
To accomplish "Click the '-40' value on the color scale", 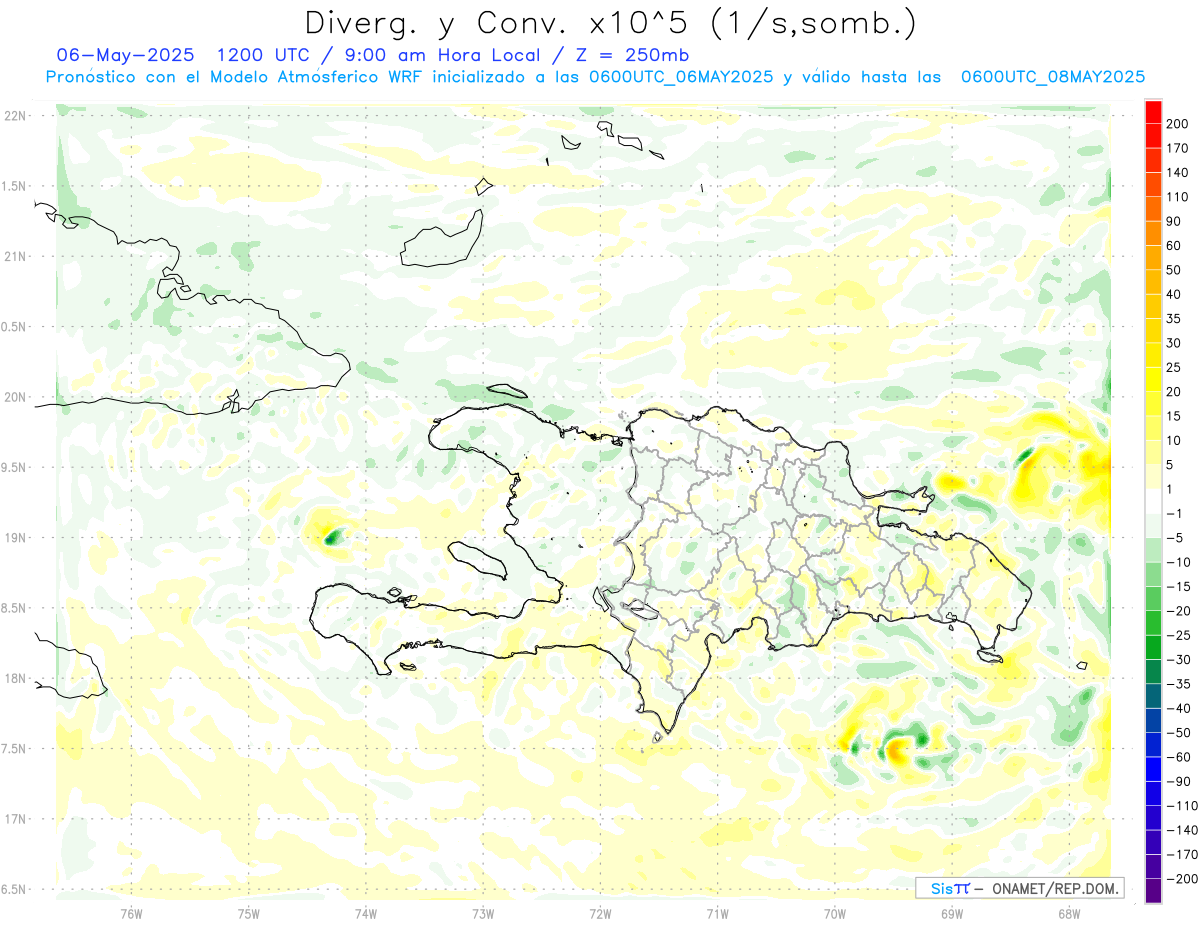I will (1177, 708).
